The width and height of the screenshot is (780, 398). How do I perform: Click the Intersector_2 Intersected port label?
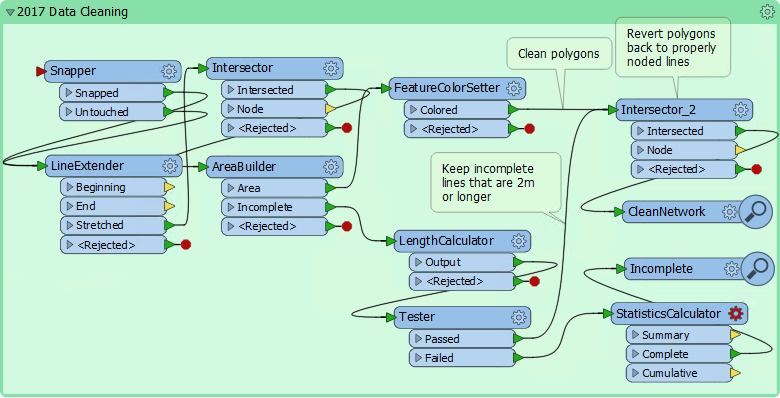coord(675,131)
